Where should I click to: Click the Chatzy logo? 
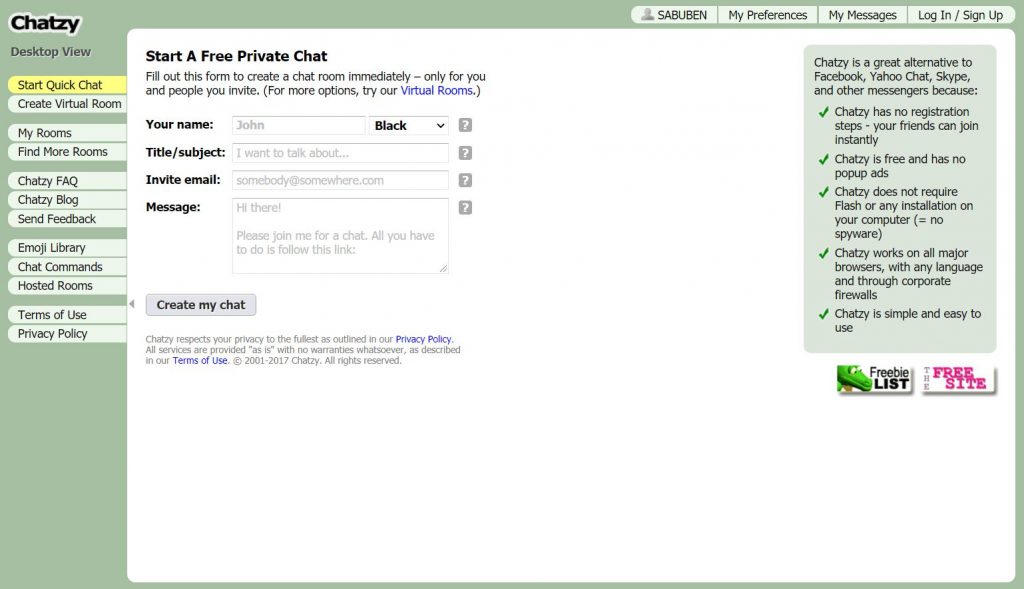45,22
